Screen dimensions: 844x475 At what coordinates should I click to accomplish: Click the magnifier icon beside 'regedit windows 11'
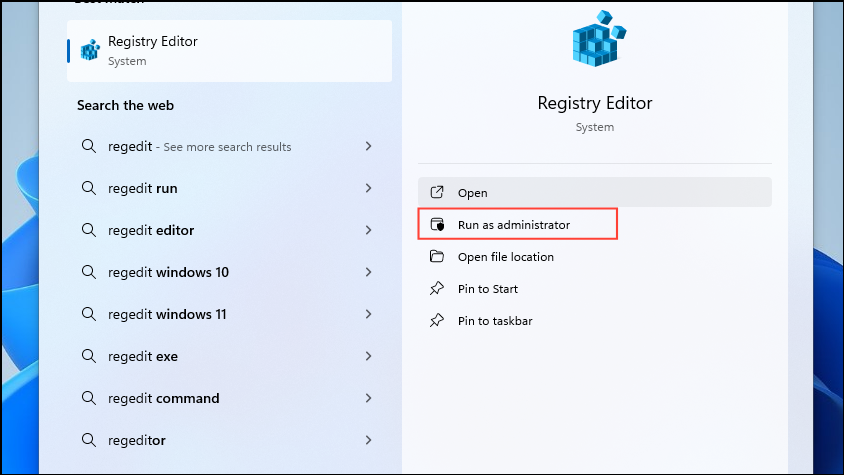[x=89, y=314]
